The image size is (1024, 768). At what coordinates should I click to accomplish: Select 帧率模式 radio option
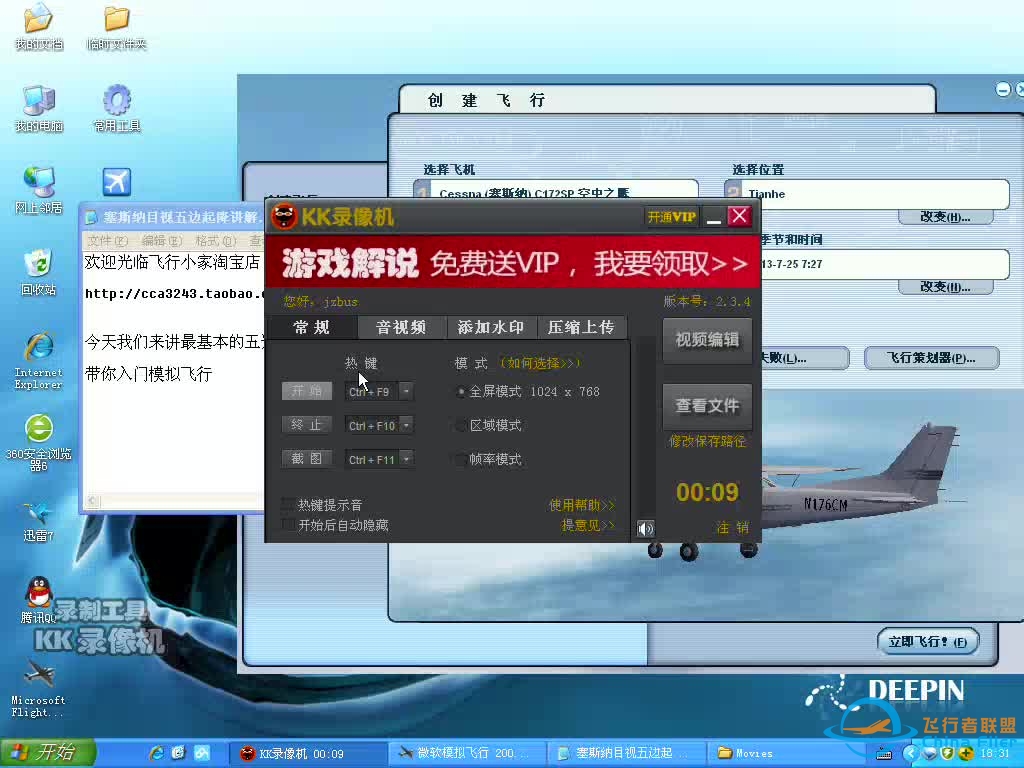[461, 459]
